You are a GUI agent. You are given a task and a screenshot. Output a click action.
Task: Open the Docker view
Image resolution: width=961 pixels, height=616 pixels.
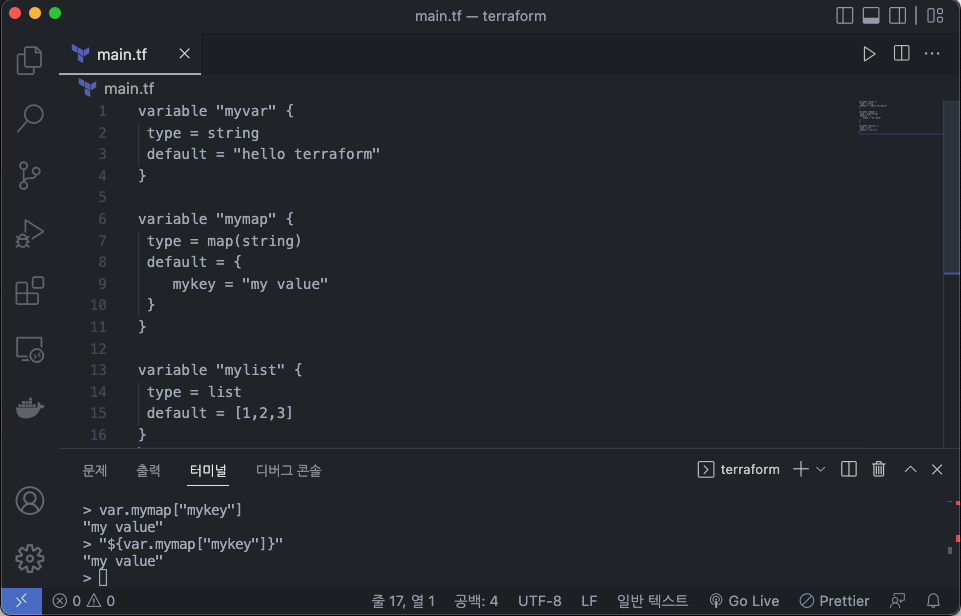[x=29, y=407]
